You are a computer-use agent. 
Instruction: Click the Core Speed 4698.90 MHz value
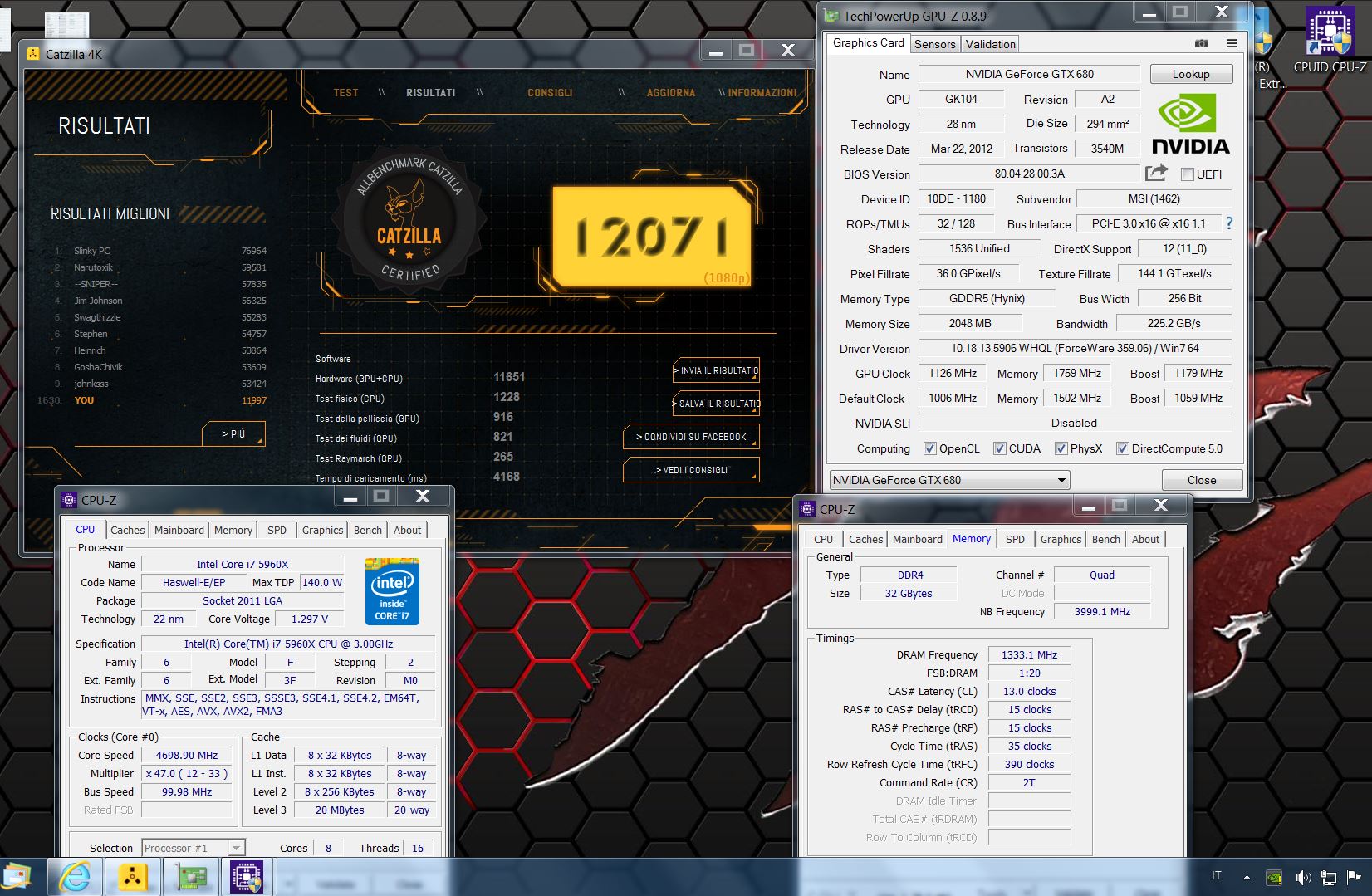(x=187, y=755)
